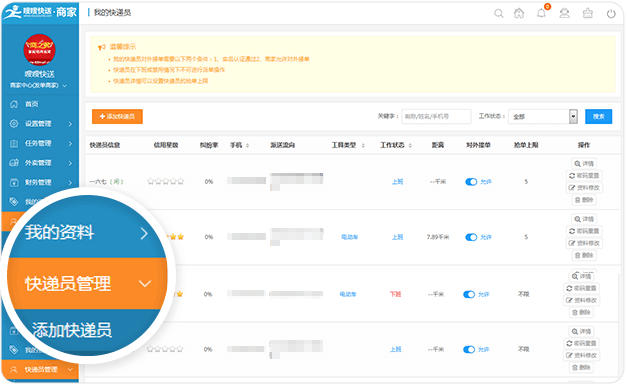The width and height of the screenshot is (627, 384).
Task: Click the brand logo at top left
Action: pos(40,12)
